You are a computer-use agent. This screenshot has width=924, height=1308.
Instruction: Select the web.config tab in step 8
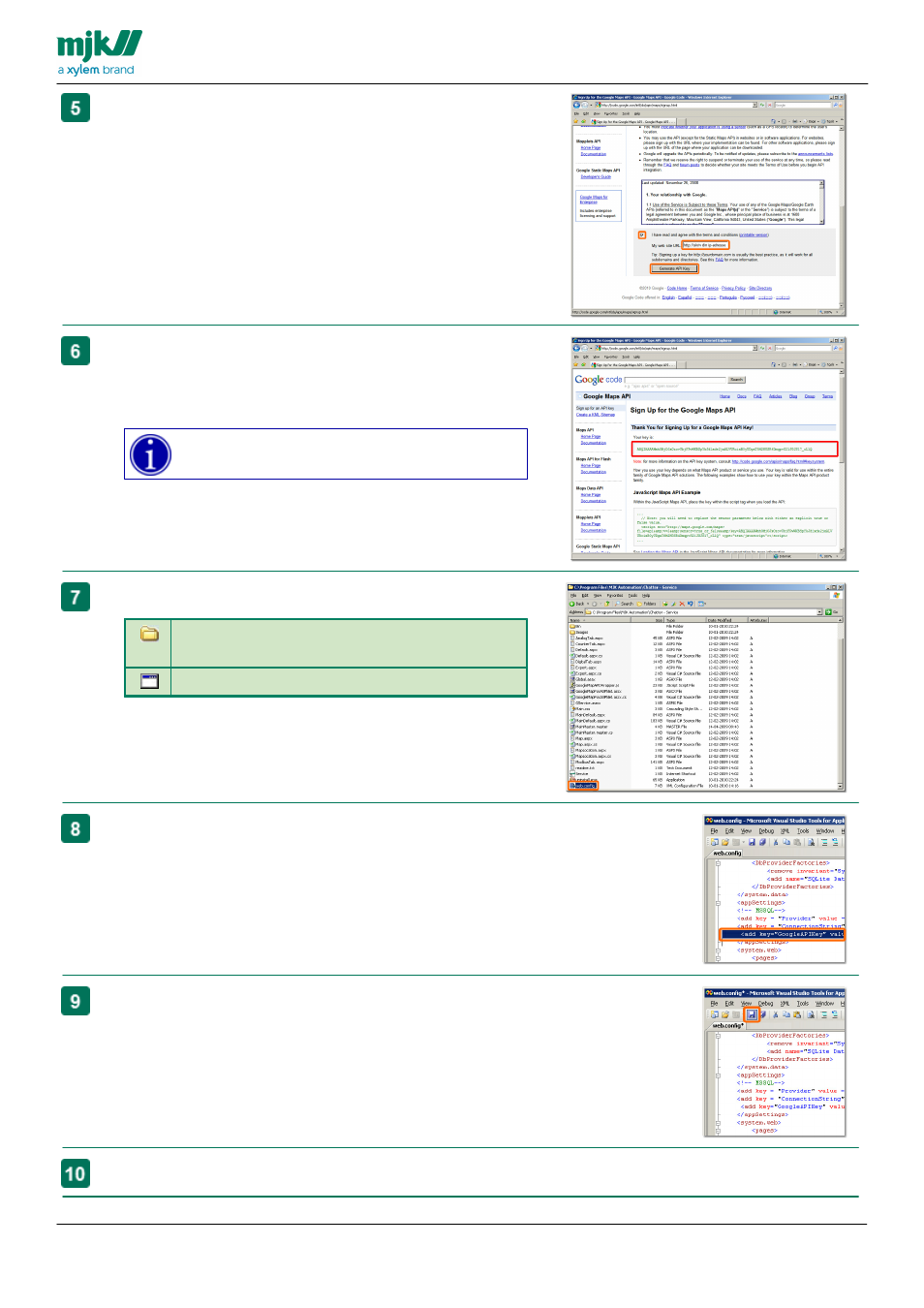[x=727, y=854]
